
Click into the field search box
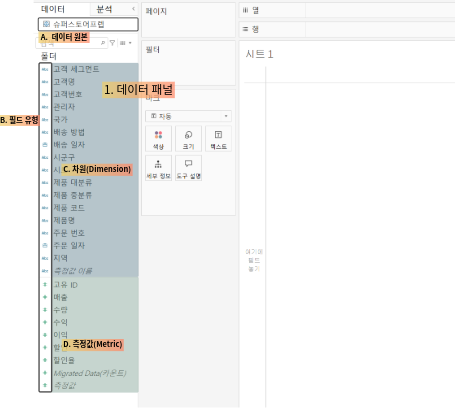pyautogui.click(x=71, y=43)
